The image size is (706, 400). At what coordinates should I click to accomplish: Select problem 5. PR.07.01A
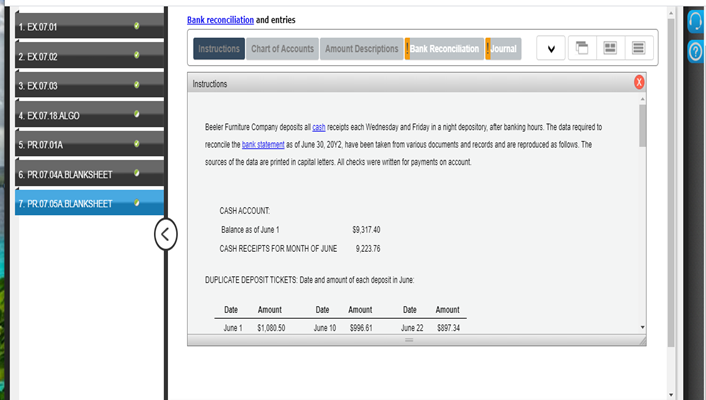(x=89, y=144)
